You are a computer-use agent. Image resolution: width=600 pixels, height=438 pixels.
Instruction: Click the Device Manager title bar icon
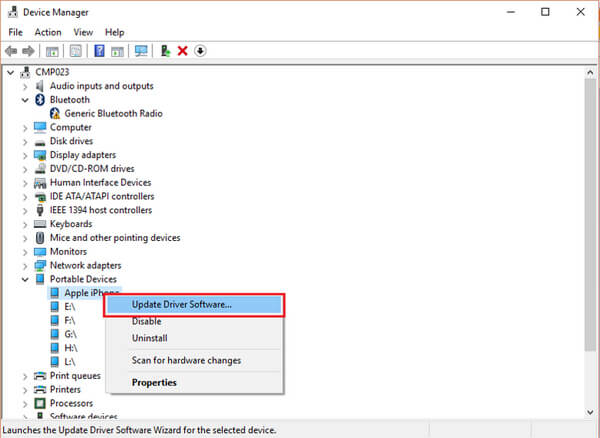point(13,12)
